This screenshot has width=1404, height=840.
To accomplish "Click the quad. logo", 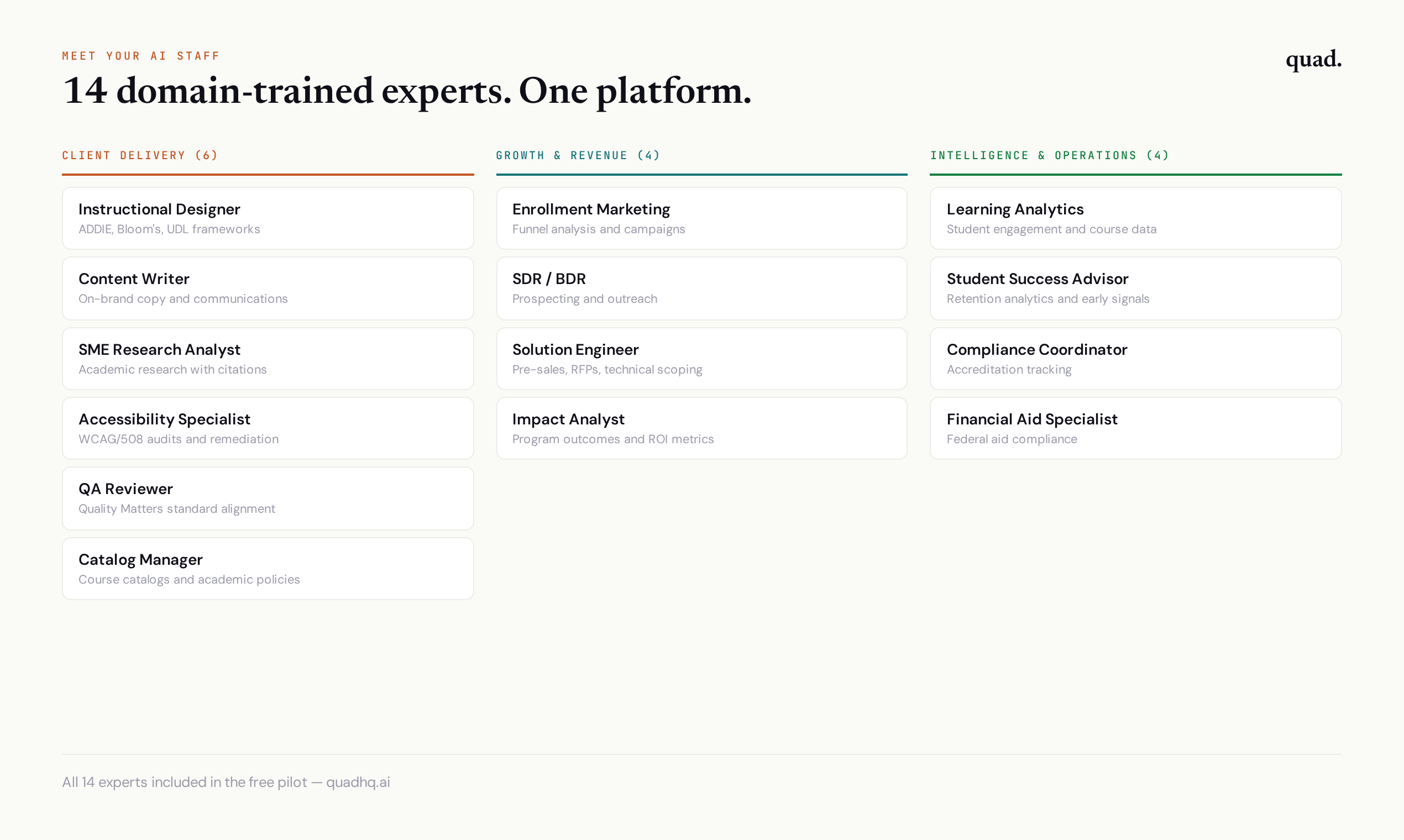I will (x=1313, y=59).
